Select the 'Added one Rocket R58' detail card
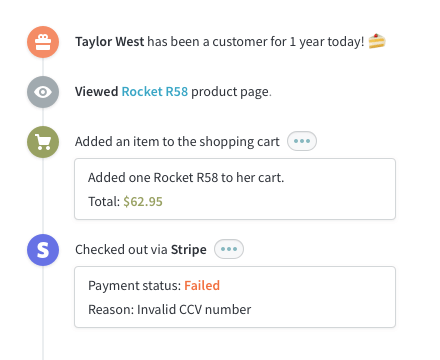This screenshot has height=360, width=440. tap(235, 189)
